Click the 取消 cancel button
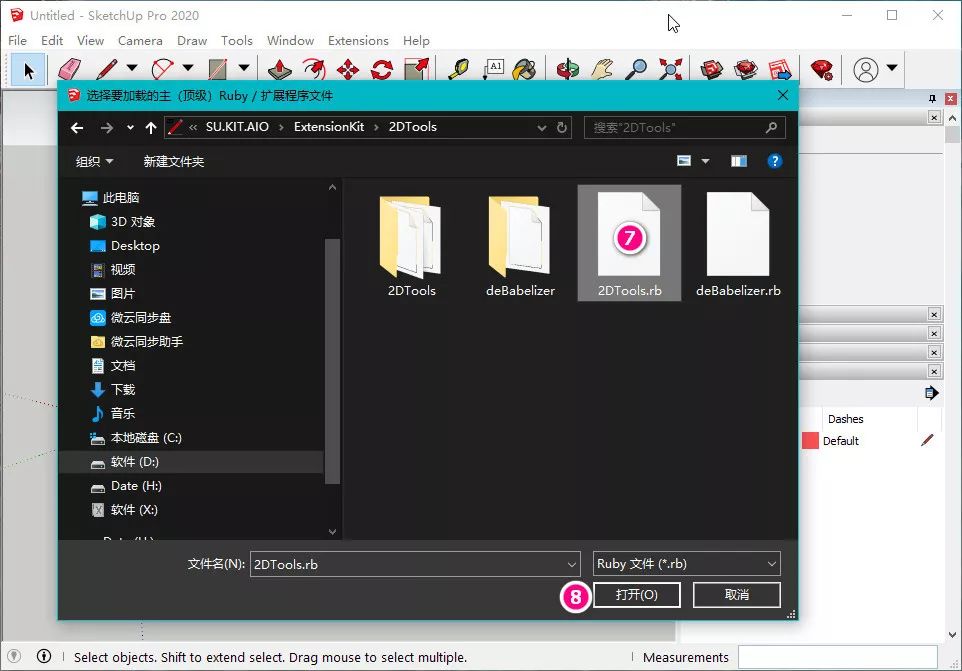This screenshot has height=671, width=962. pyautogui.click(x=736, y=595)
